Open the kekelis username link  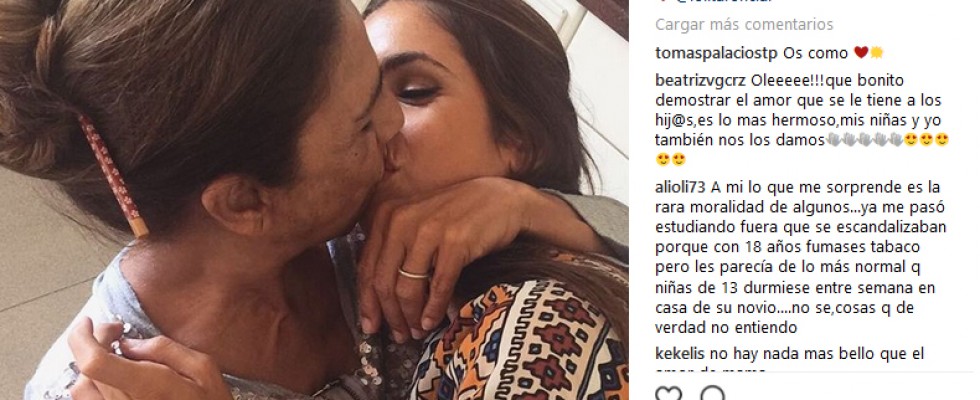pos(676,354)
